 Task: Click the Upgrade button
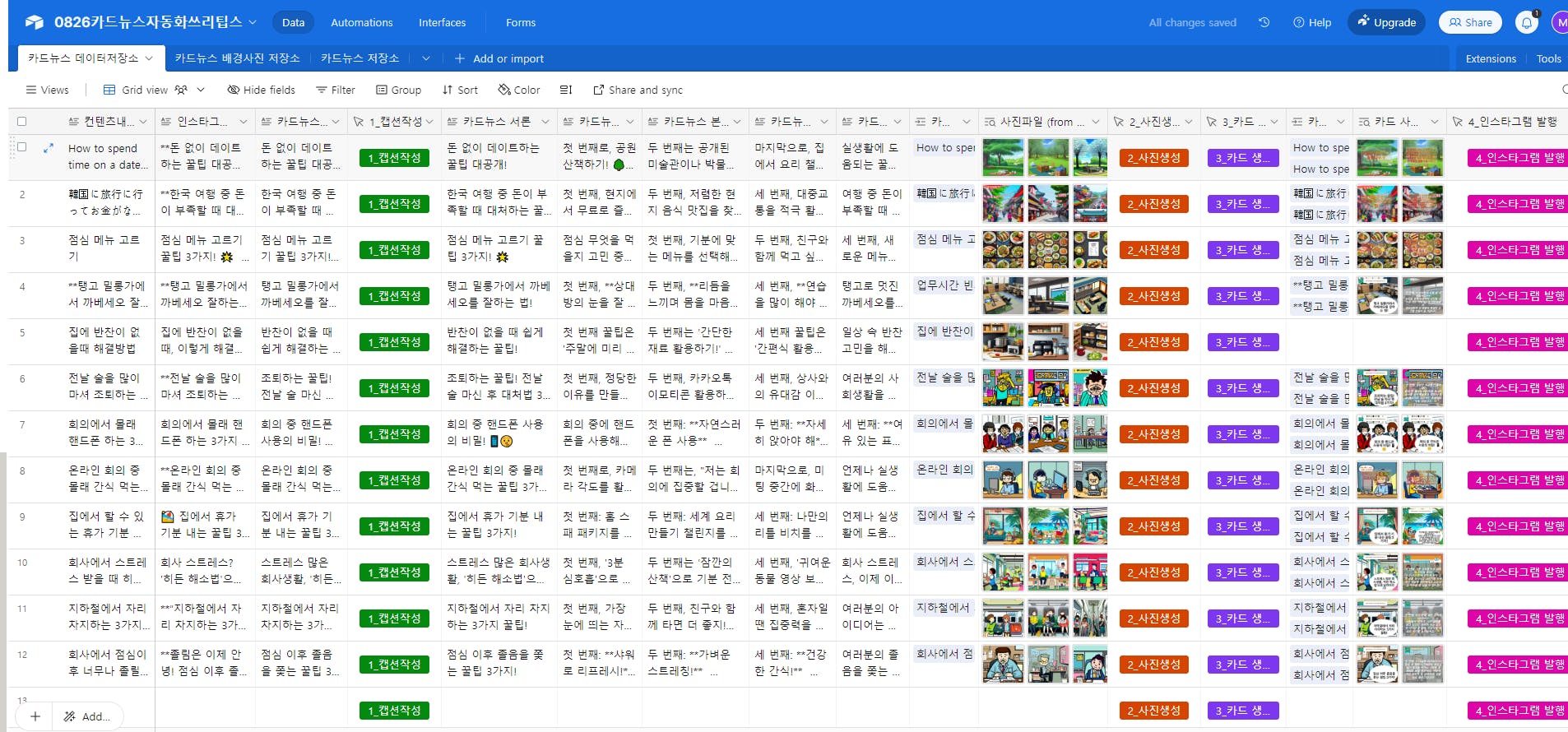coord(1387,22)
